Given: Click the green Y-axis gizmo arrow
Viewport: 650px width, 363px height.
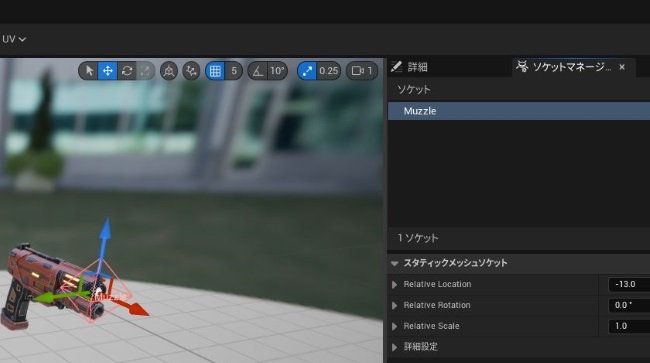Looking at the screenshot, I should pos(44,298).
